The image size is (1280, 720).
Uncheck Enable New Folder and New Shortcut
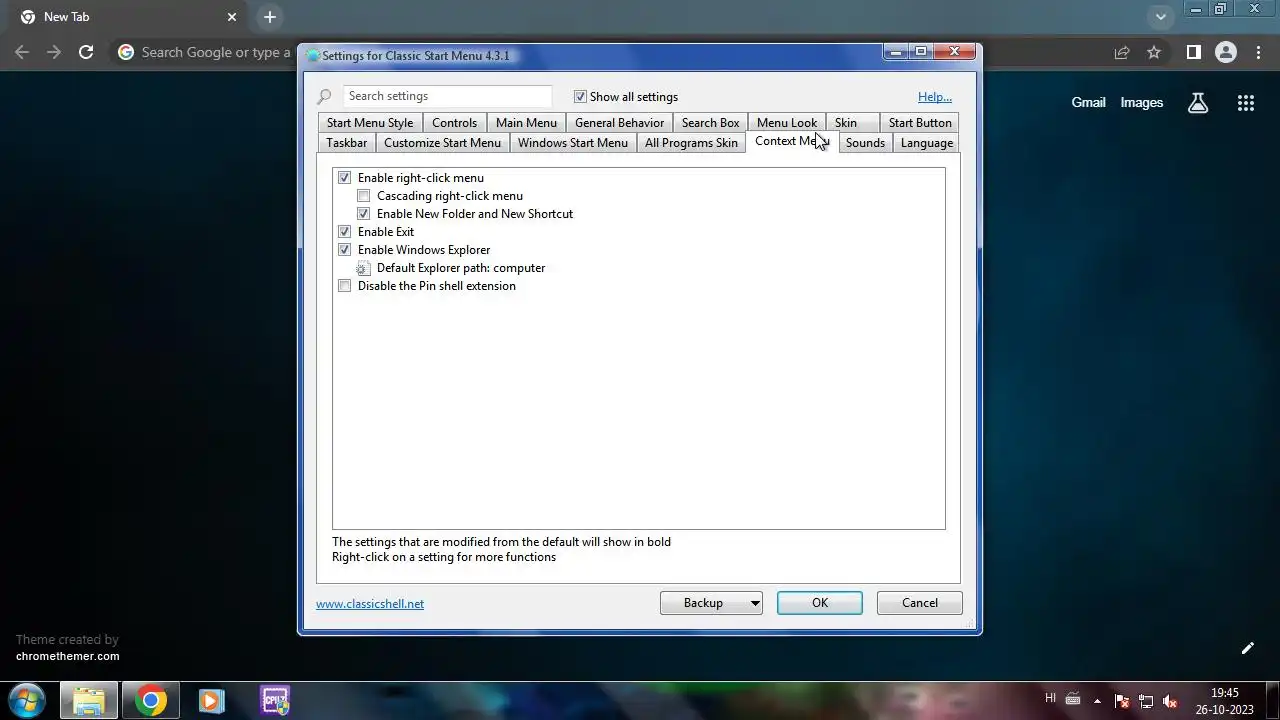tap(364, 214)
